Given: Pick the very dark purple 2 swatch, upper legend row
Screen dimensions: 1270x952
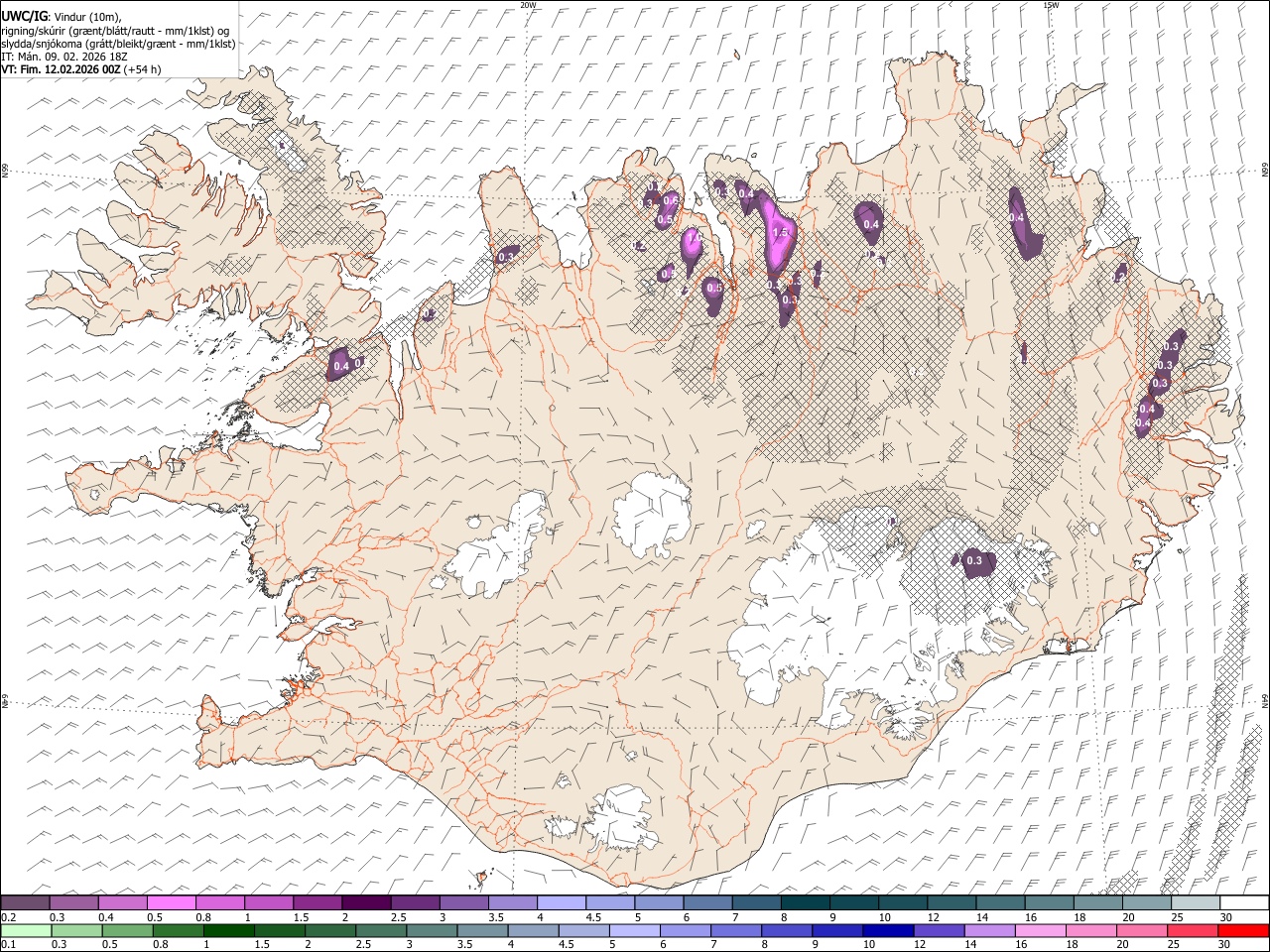Looking at the screenshot, I should tap(366, 903).
